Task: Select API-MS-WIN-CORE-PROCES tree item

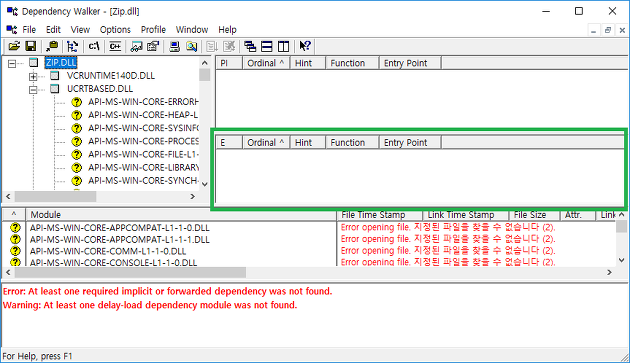Action: tap(143, 141)
